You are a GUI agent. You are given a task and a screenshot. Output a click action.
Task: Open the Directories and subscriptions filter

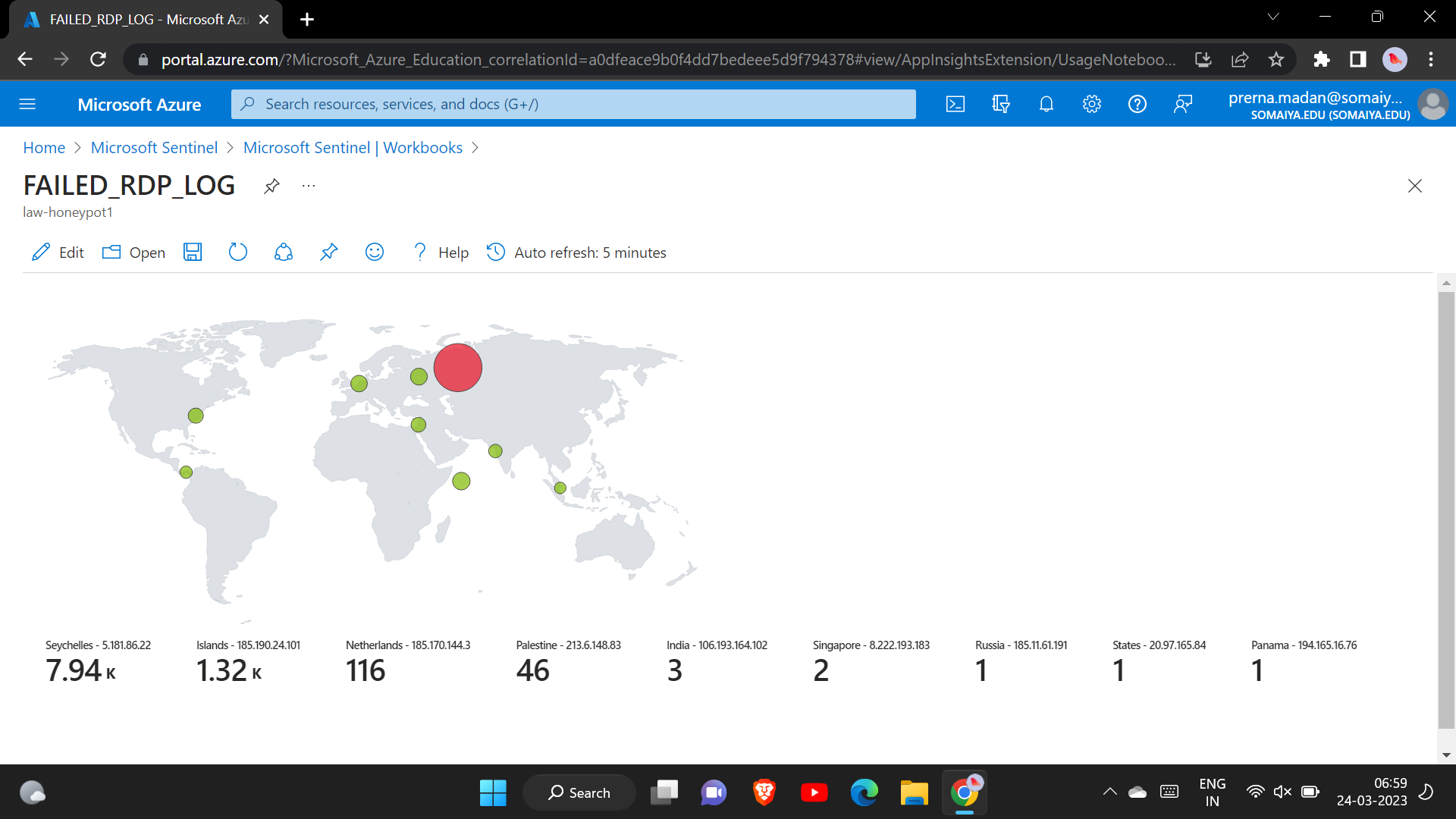click(1001, 104)
